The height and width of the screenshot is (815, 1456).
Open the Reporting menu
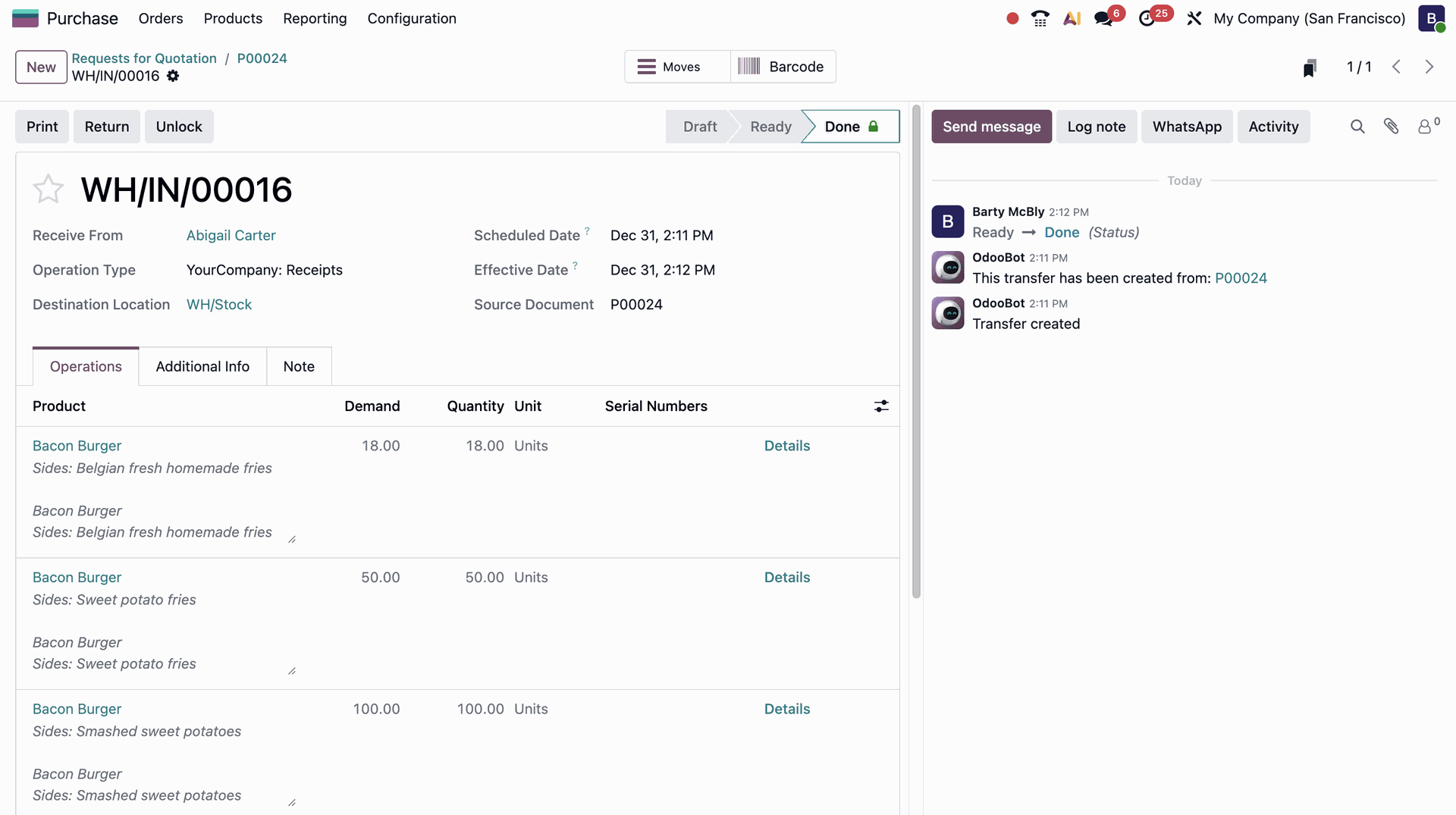click(314, 18)
